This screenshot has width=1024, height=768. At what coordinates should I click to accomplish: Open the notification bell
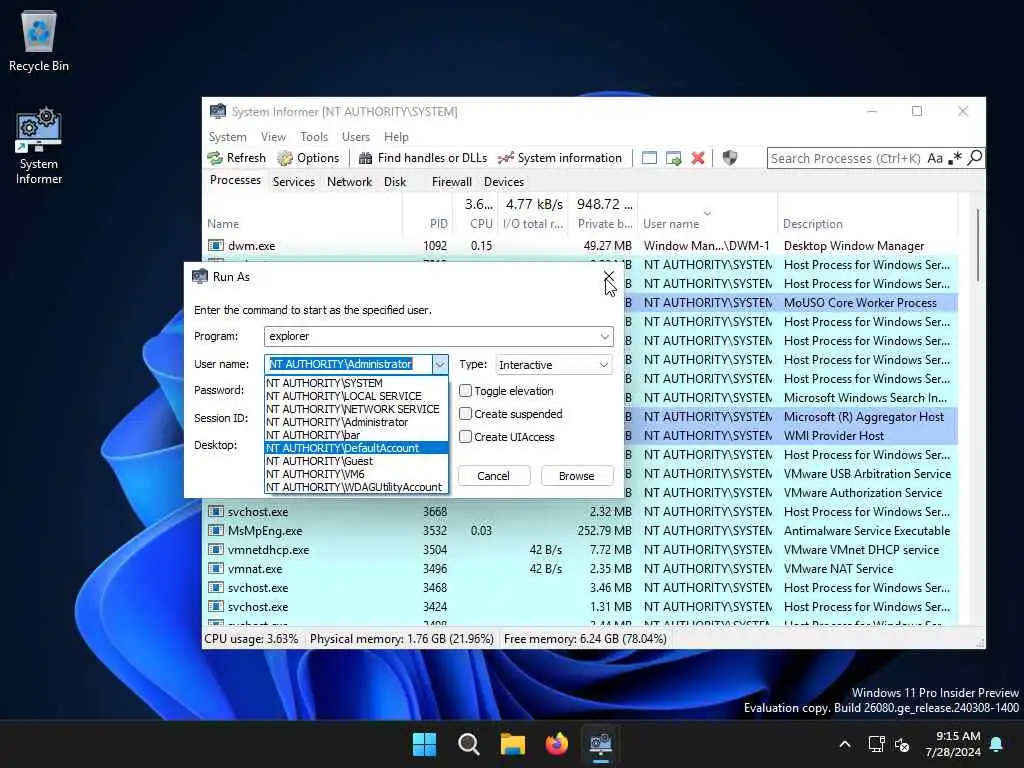click(997, 744)
